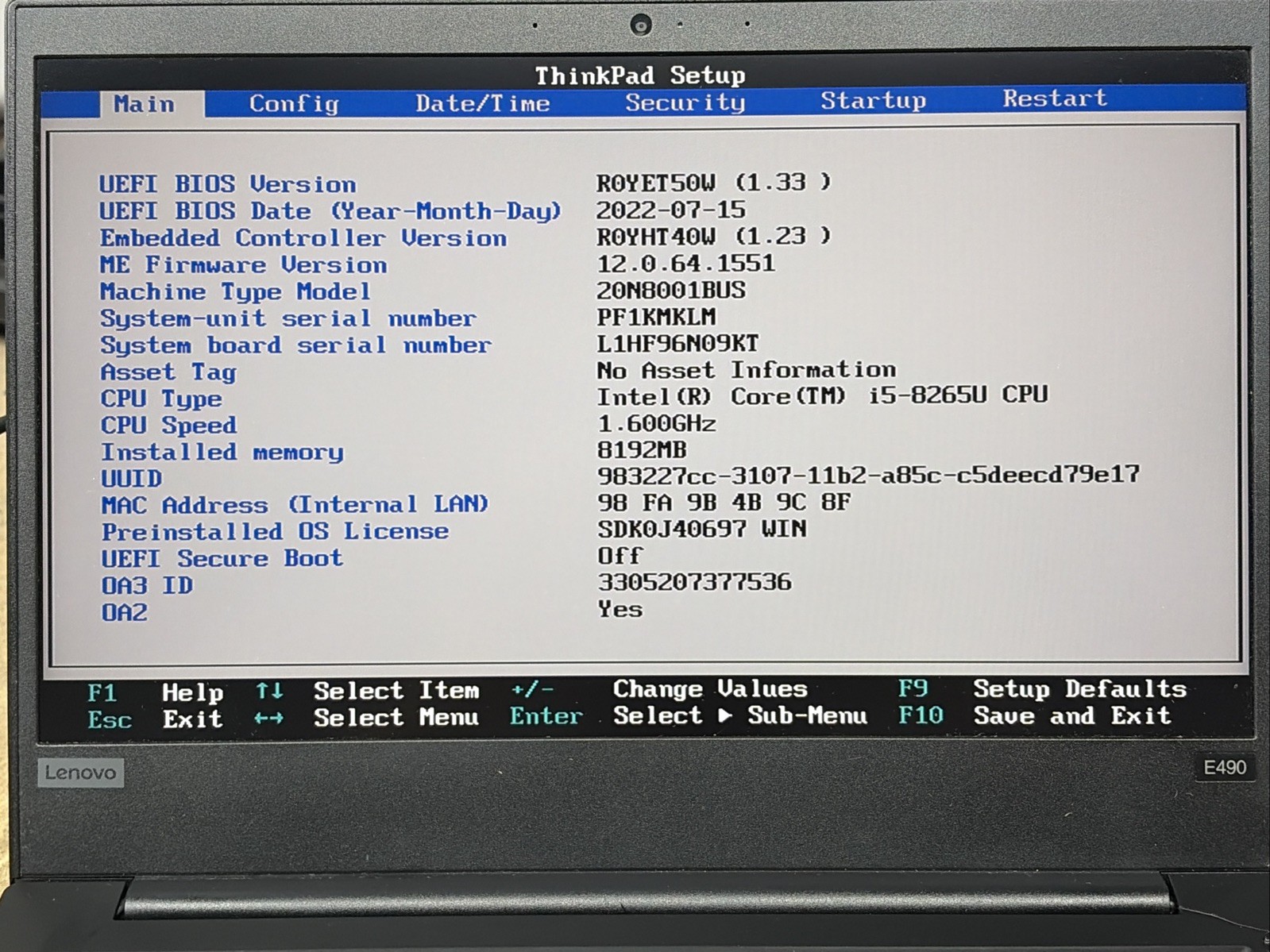Click the Esc Exit key hint

pos(155,719)
